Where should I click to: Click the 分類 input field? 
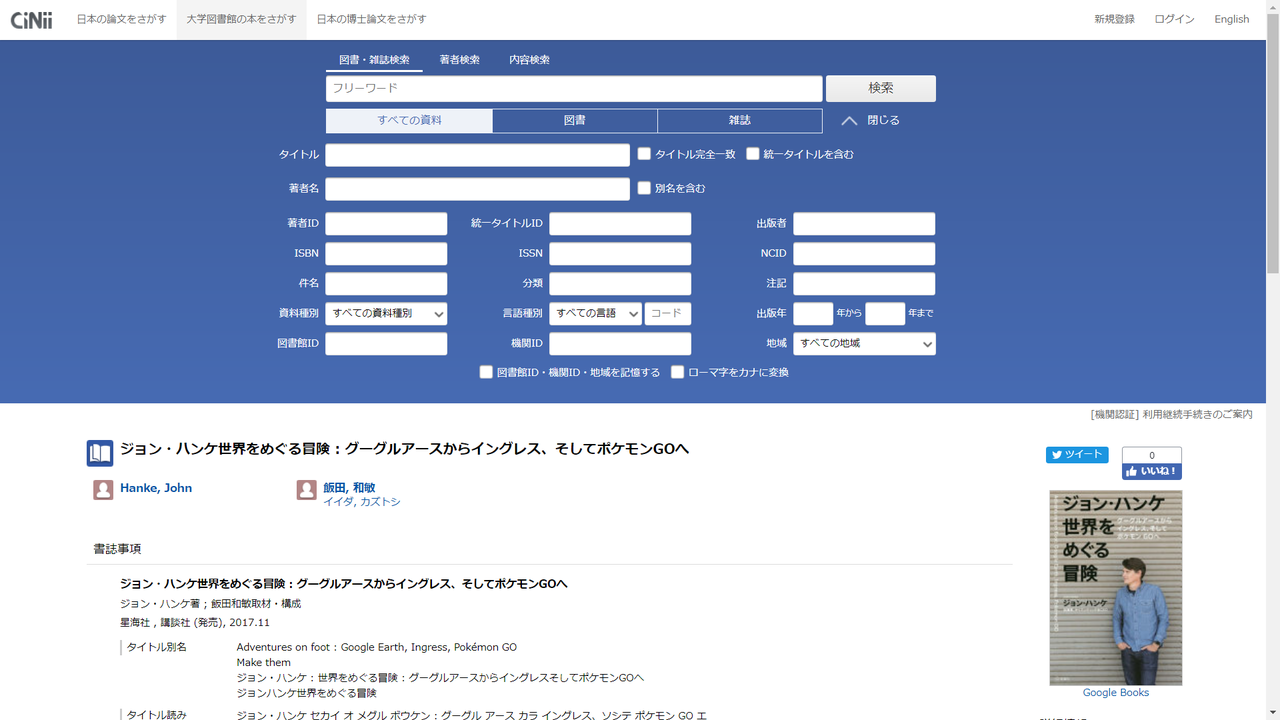tap(620, 283)
